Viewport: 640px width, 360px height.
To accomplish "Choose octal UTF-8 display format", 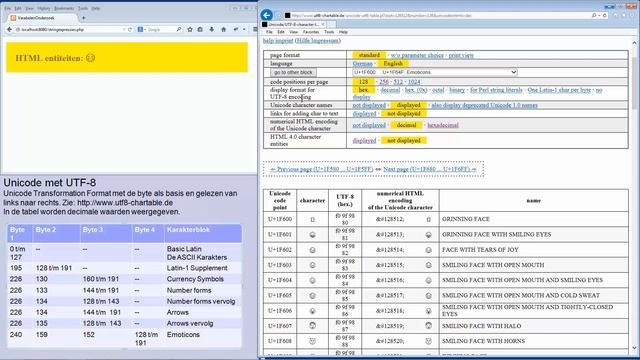I will tap(438, 90).
